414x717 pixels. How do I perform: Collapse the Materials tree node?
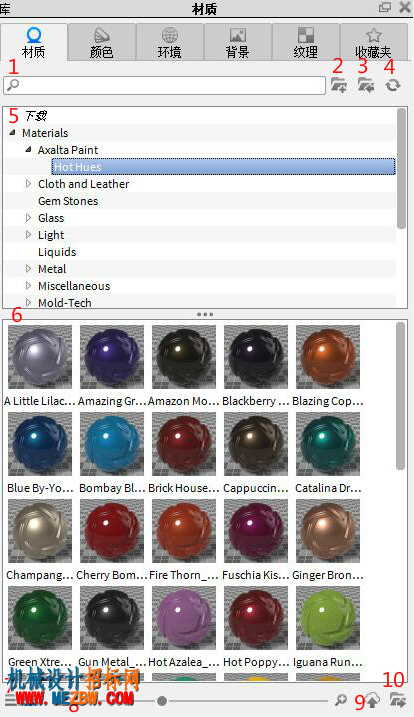13,133
